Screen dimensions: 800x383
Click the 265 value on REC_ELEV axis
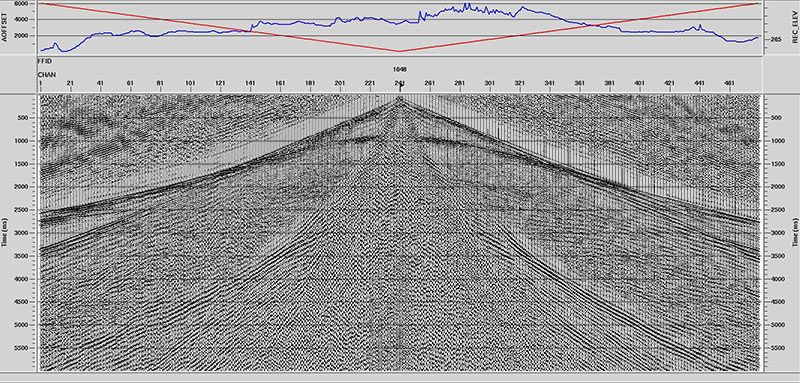tap(776, 39)
